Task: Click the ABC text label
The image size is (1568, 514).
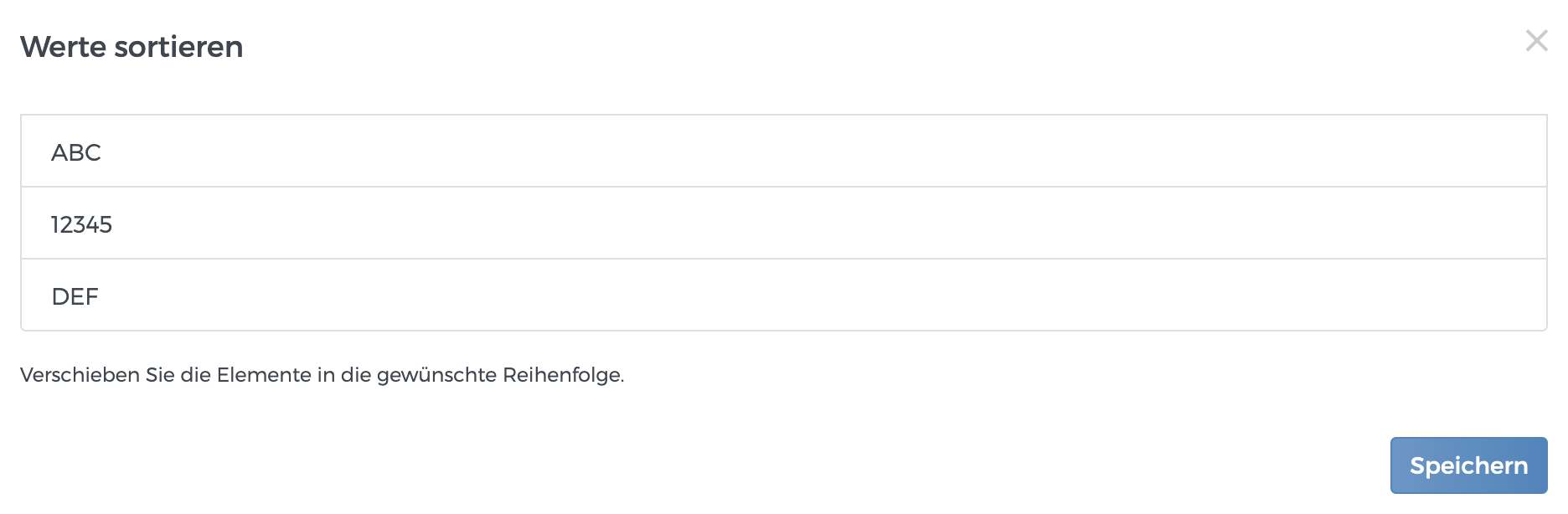Action: point(76,152)
